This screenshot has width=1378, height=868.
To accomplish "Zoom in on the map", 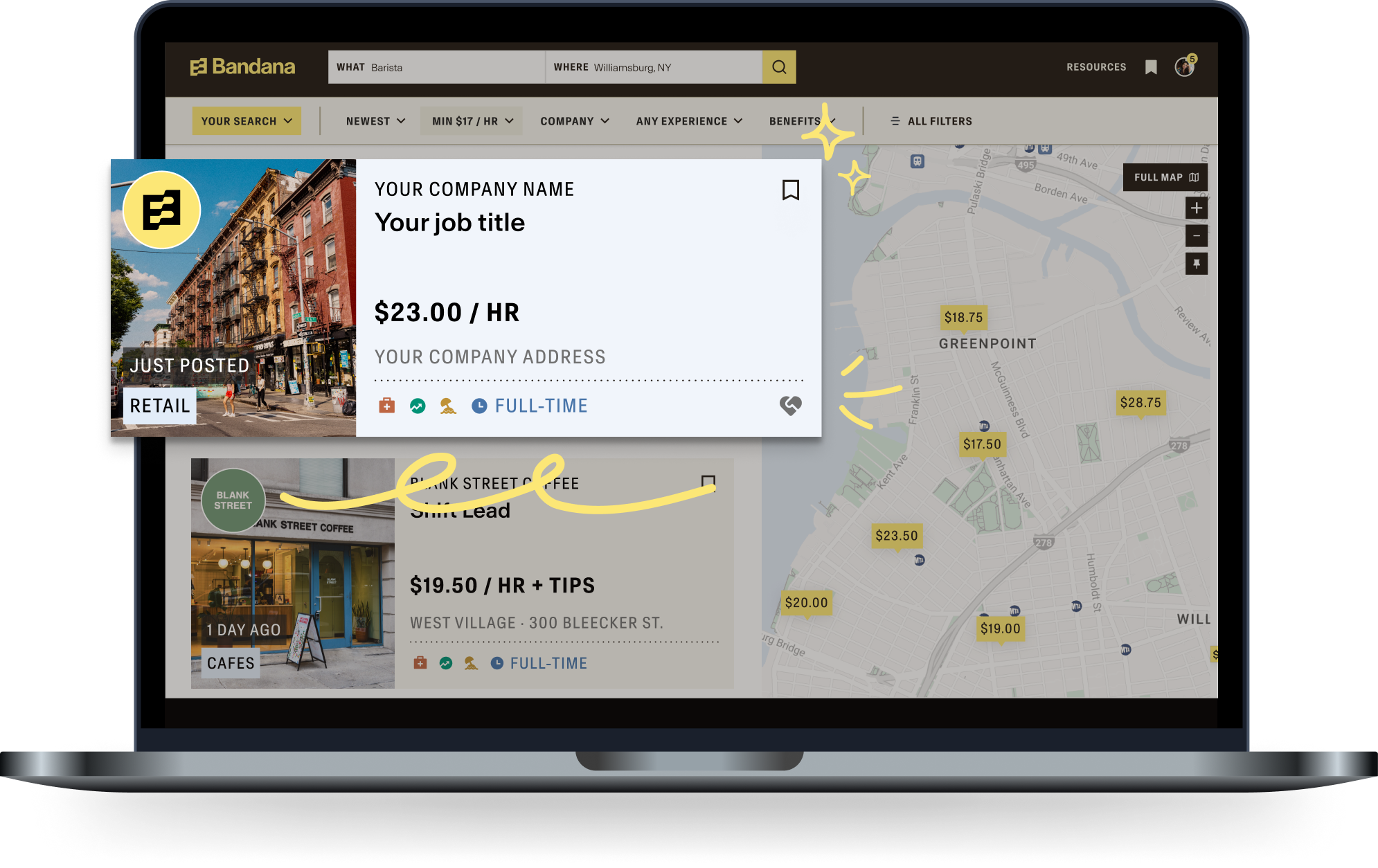I will coord(1196,208).
